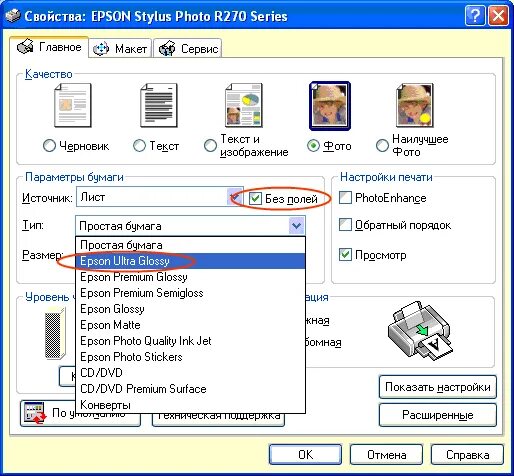This screenshot has width=514, height=476.
Task: Click the Техническая поддержка button
Action: [x=219, y=419]
